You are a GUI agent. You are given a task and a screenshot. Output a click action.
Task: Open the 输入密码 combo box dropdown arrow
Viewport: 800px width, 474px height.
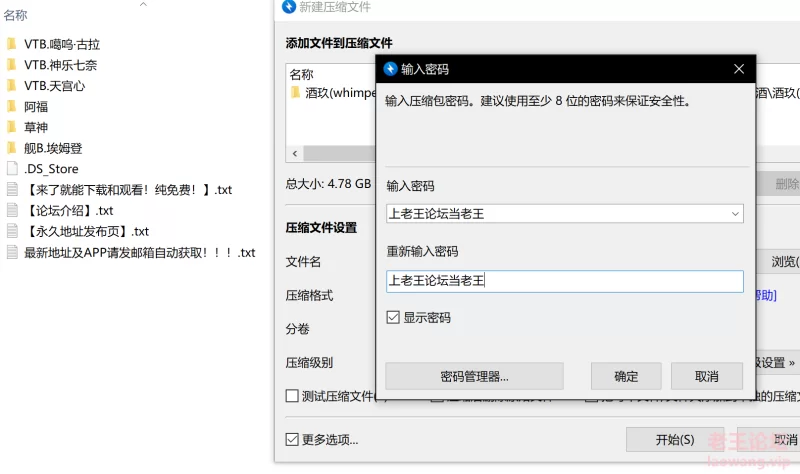[735, 214]
